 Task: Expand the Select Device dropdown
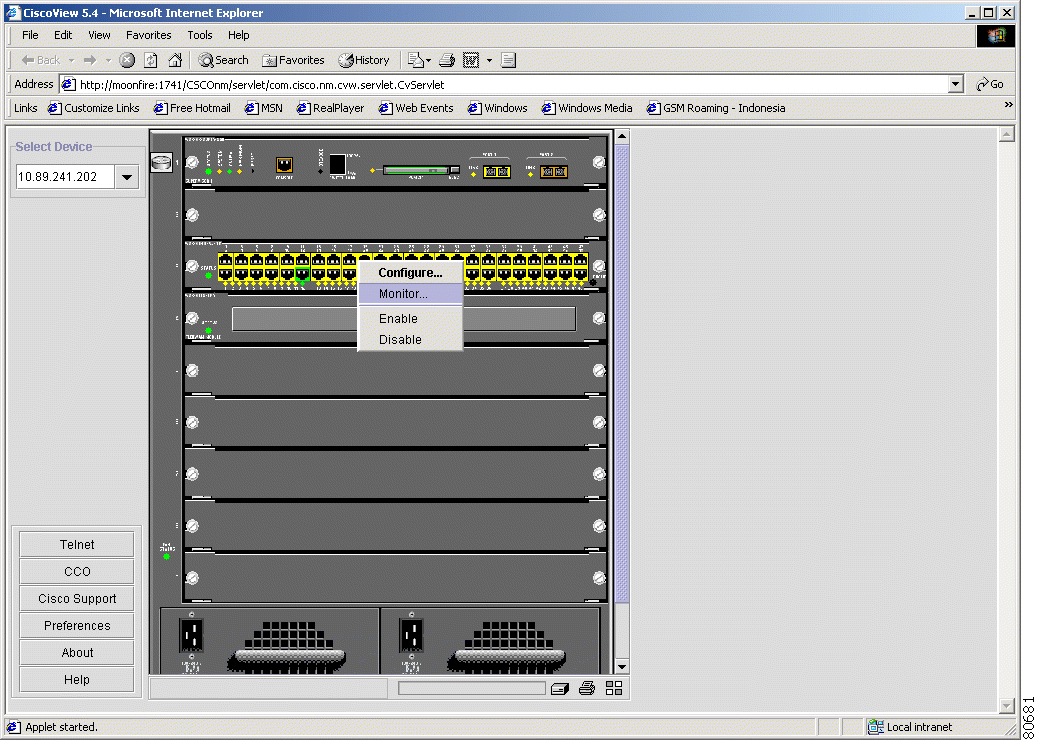click(x=127, y=178)
